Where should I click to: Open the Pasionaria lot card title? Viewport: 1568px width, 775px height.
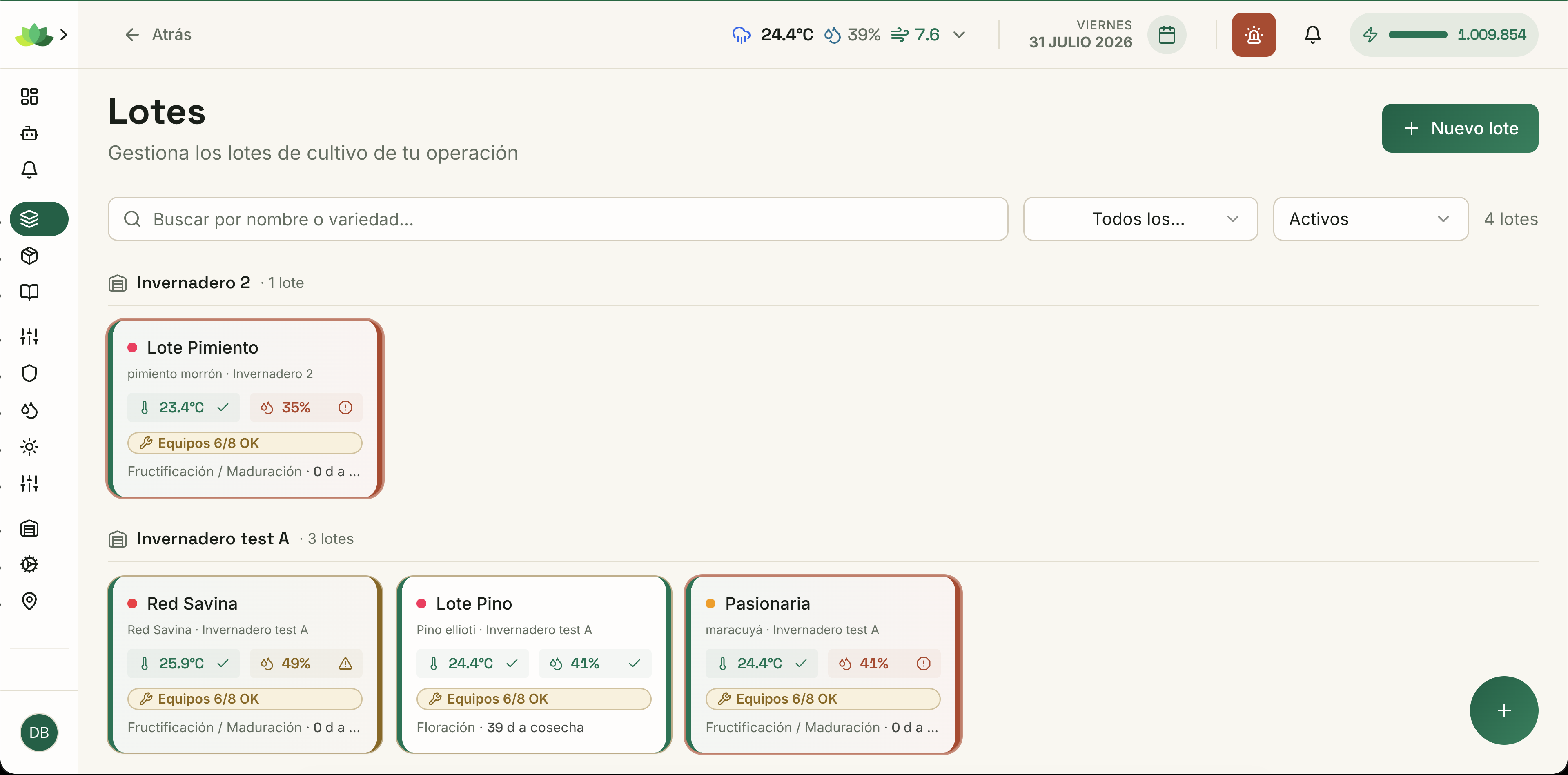(x=767, y=604)
